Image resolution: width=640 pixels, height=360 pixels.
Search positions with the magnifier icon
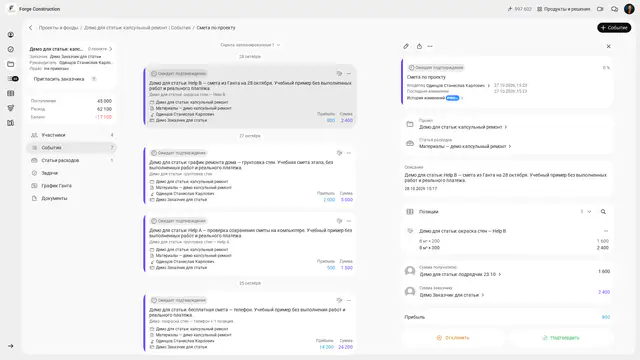tap(603, 212)
